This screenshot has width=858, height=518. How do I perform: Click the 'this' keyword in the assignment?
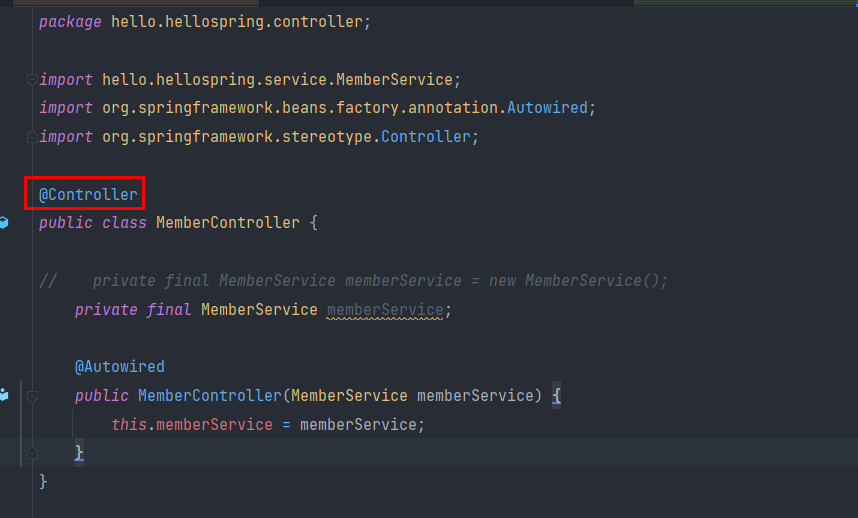click(129, 424)
